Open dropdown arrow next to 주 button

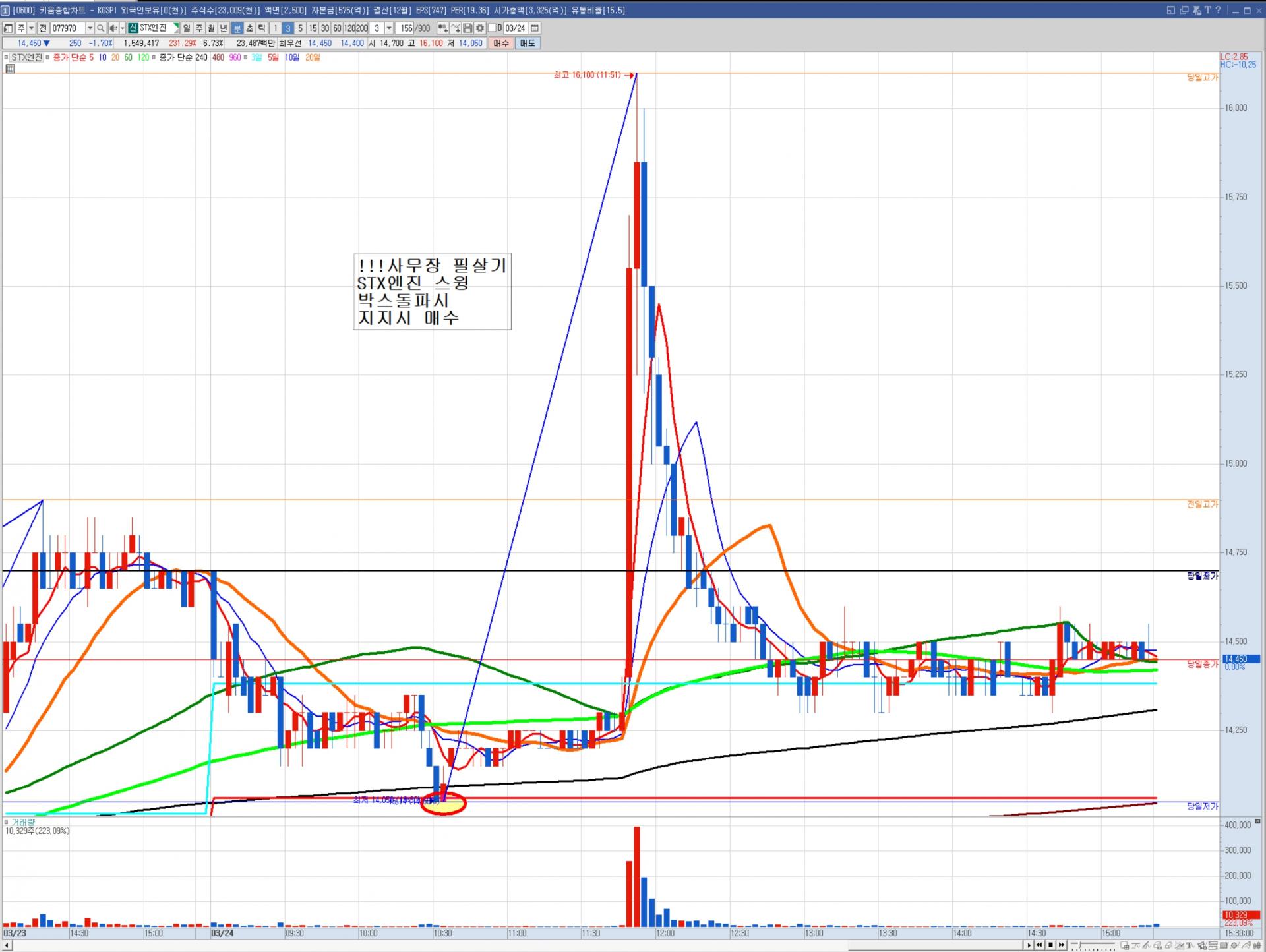tap(31, 28)
